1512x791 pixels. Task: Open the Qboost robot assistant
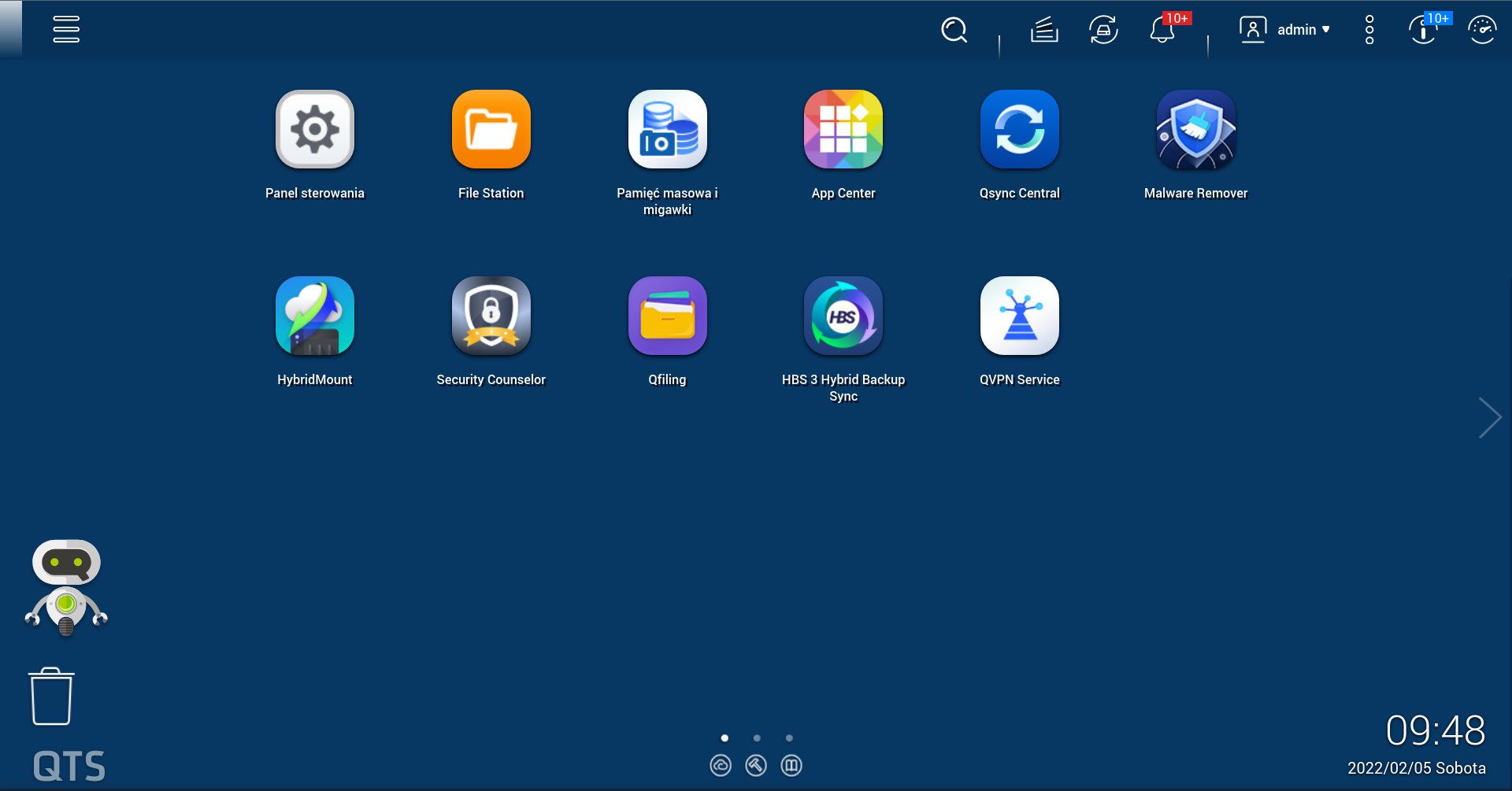pos(66,587)
